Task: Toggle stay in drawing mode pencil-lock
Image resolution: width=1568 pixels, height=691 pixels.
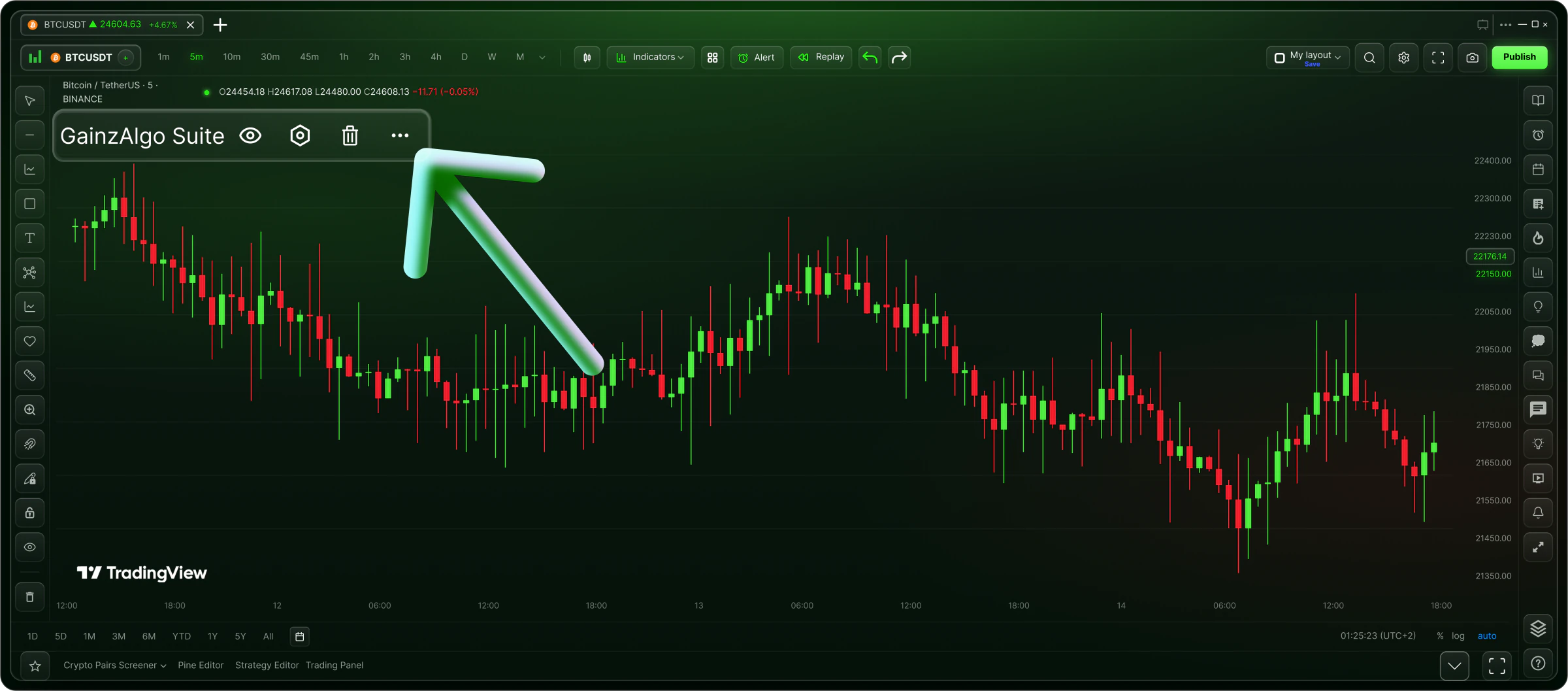Action: click(30, 479)
